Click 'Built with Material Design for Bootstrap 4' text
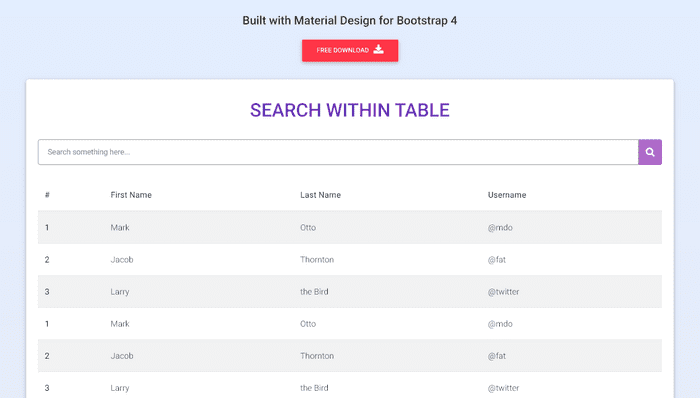The image size is (700, 398). pyautogui.click(x=350, y=21)
